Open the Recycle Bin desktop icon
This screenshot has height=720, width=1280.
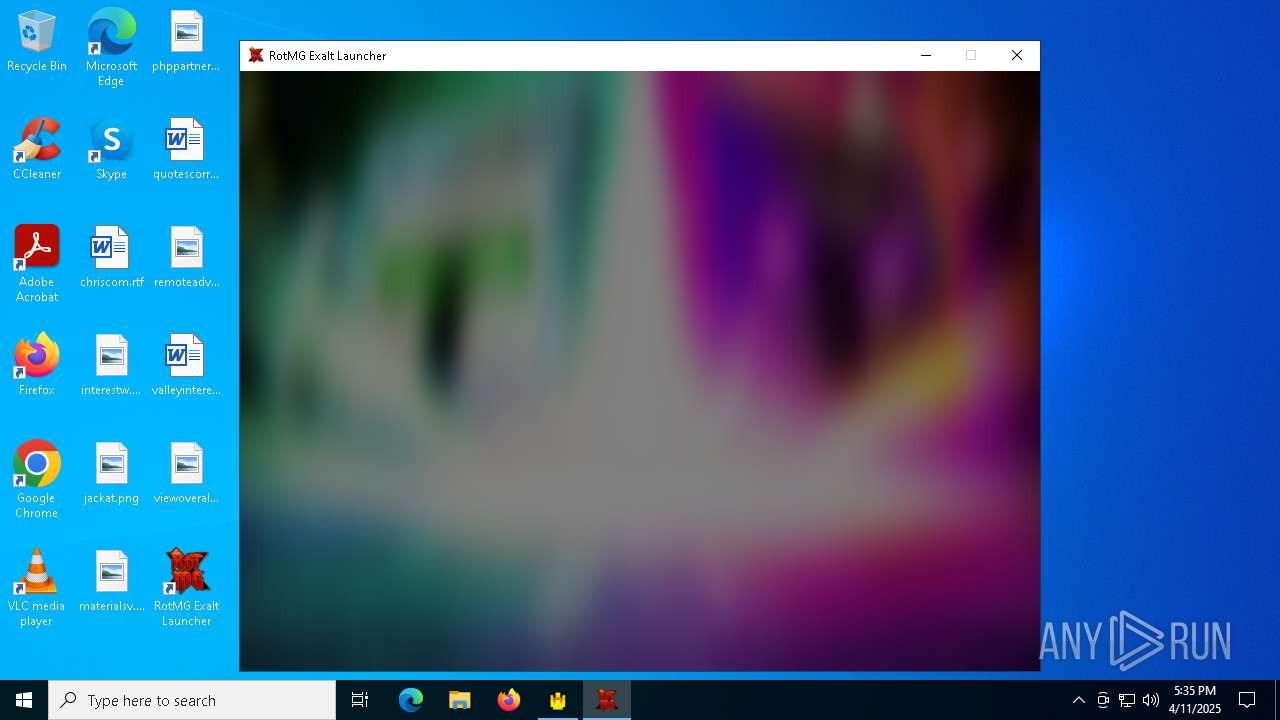pyautogui.click(x=37, y=42)
